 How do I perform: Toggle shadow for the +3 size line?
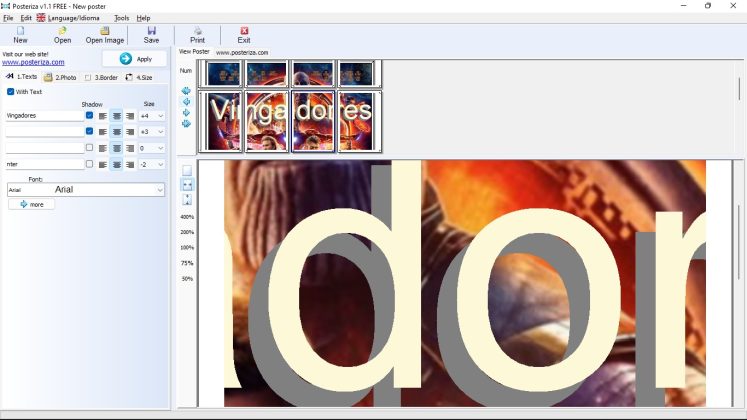(89, 131)
